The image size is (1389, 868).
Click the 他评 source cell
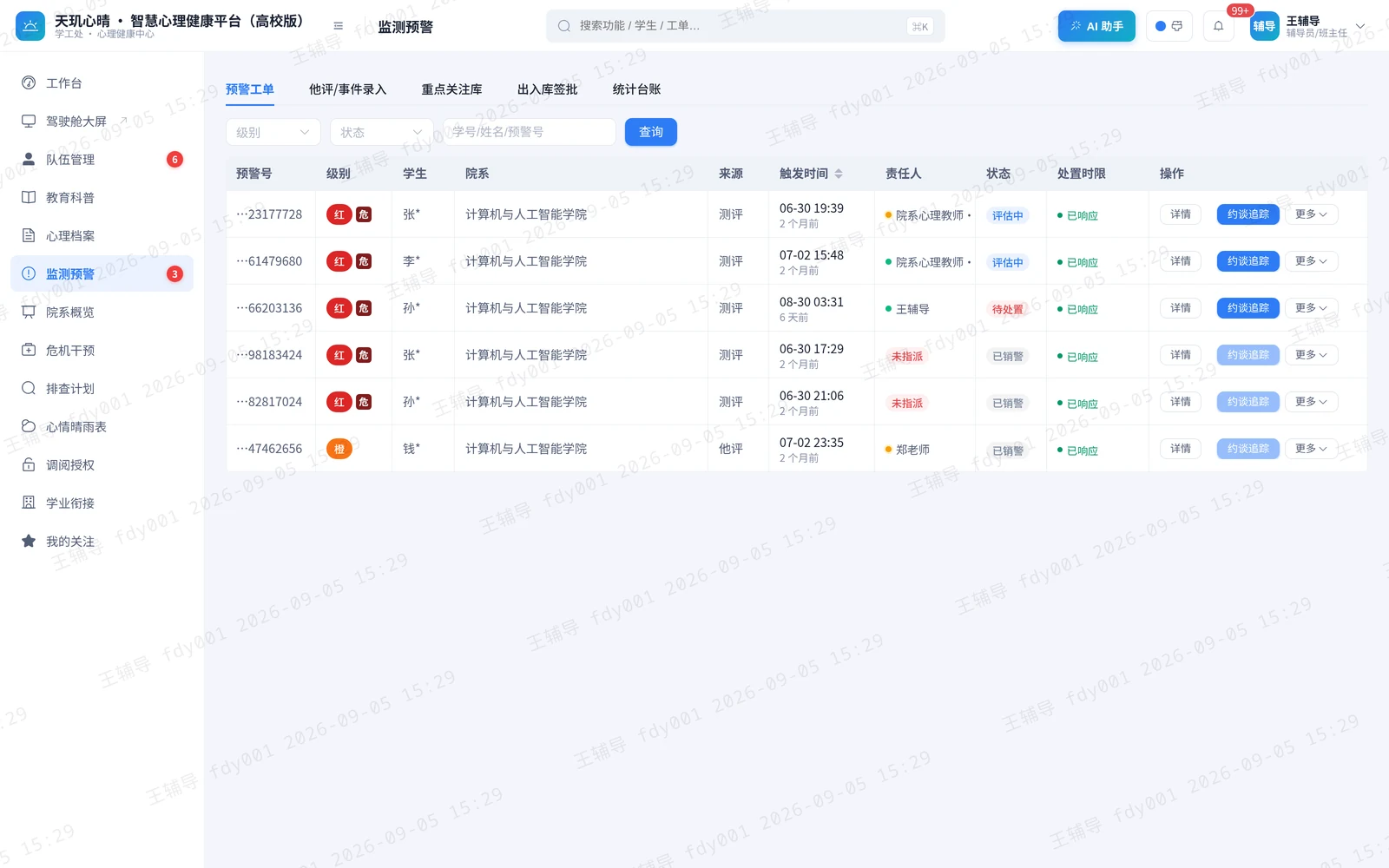(731, 449)
